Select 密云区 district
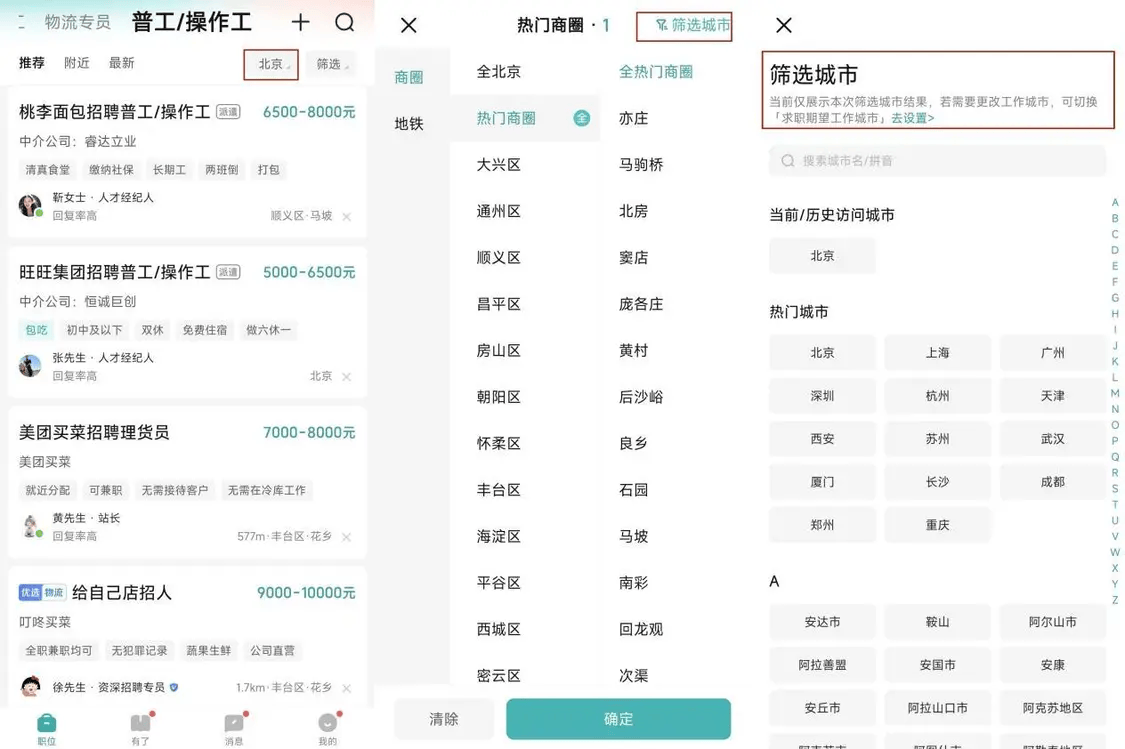 click(499, 675)
